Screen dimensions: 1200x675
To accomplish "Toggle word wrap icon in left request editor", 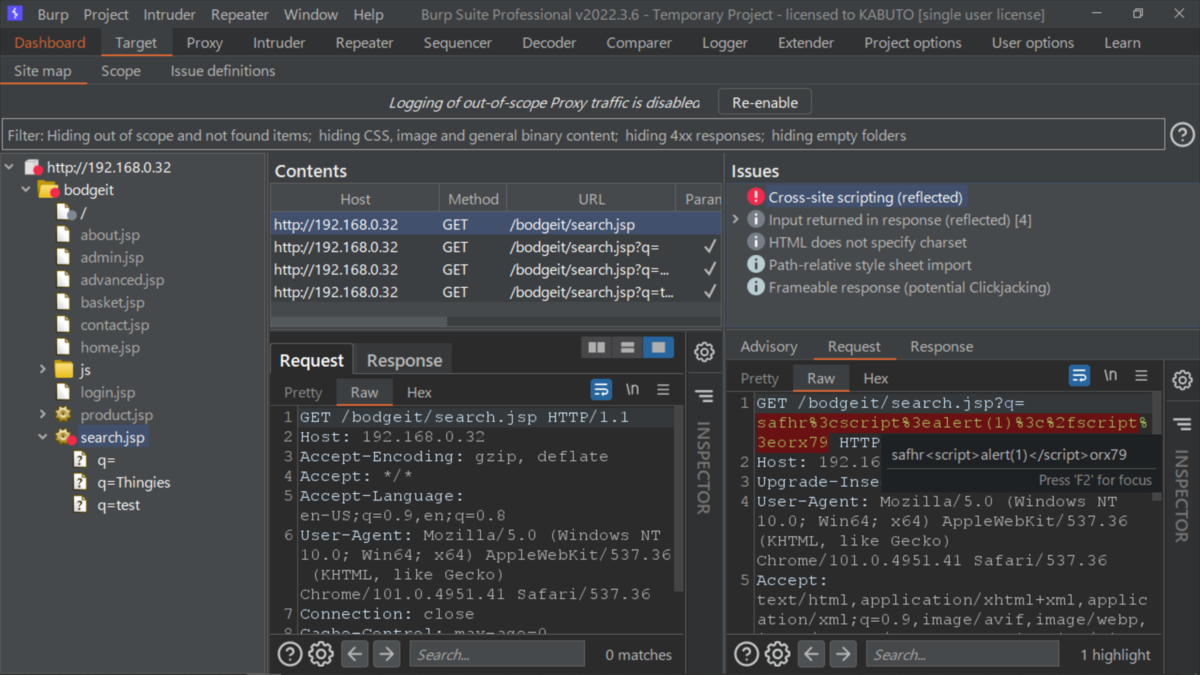I will [601, 389].
